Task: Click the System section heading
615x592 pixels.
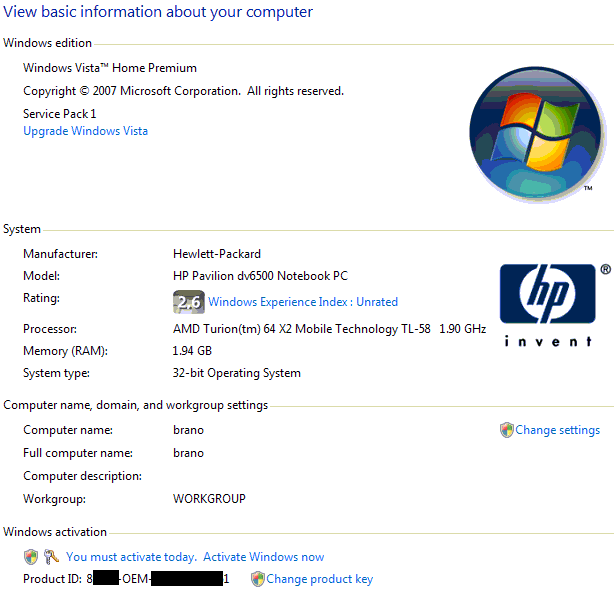Action: click(x=22, y=229)
